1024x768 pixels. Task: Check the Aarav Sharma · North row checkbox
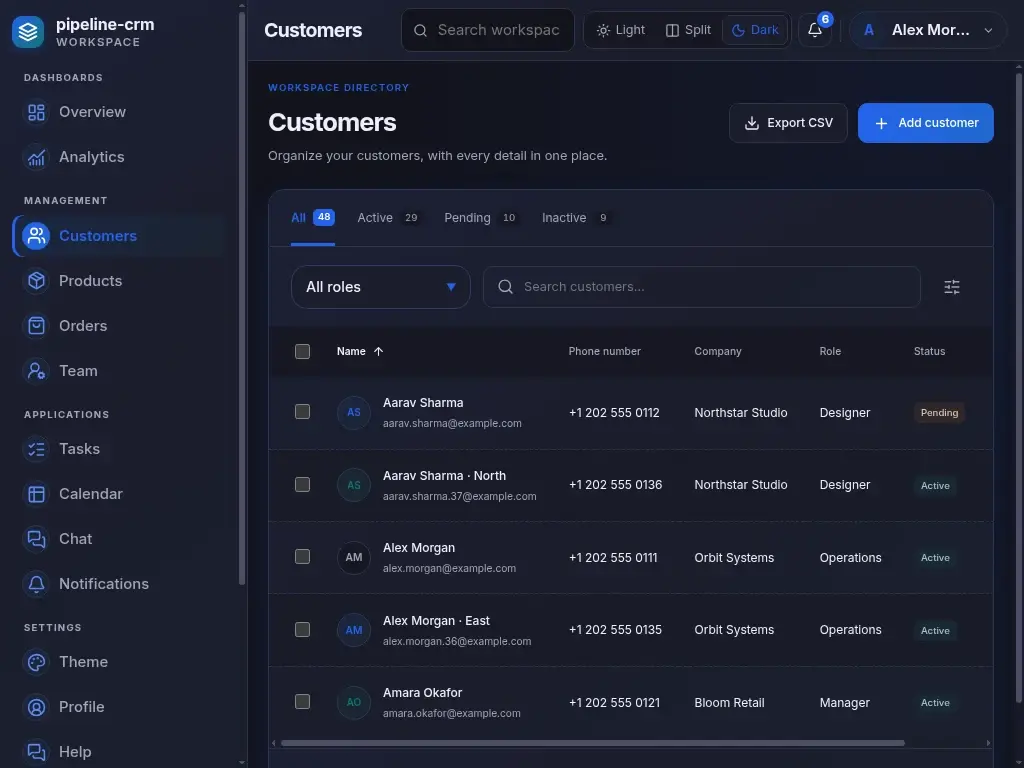[x=302, y=485]
